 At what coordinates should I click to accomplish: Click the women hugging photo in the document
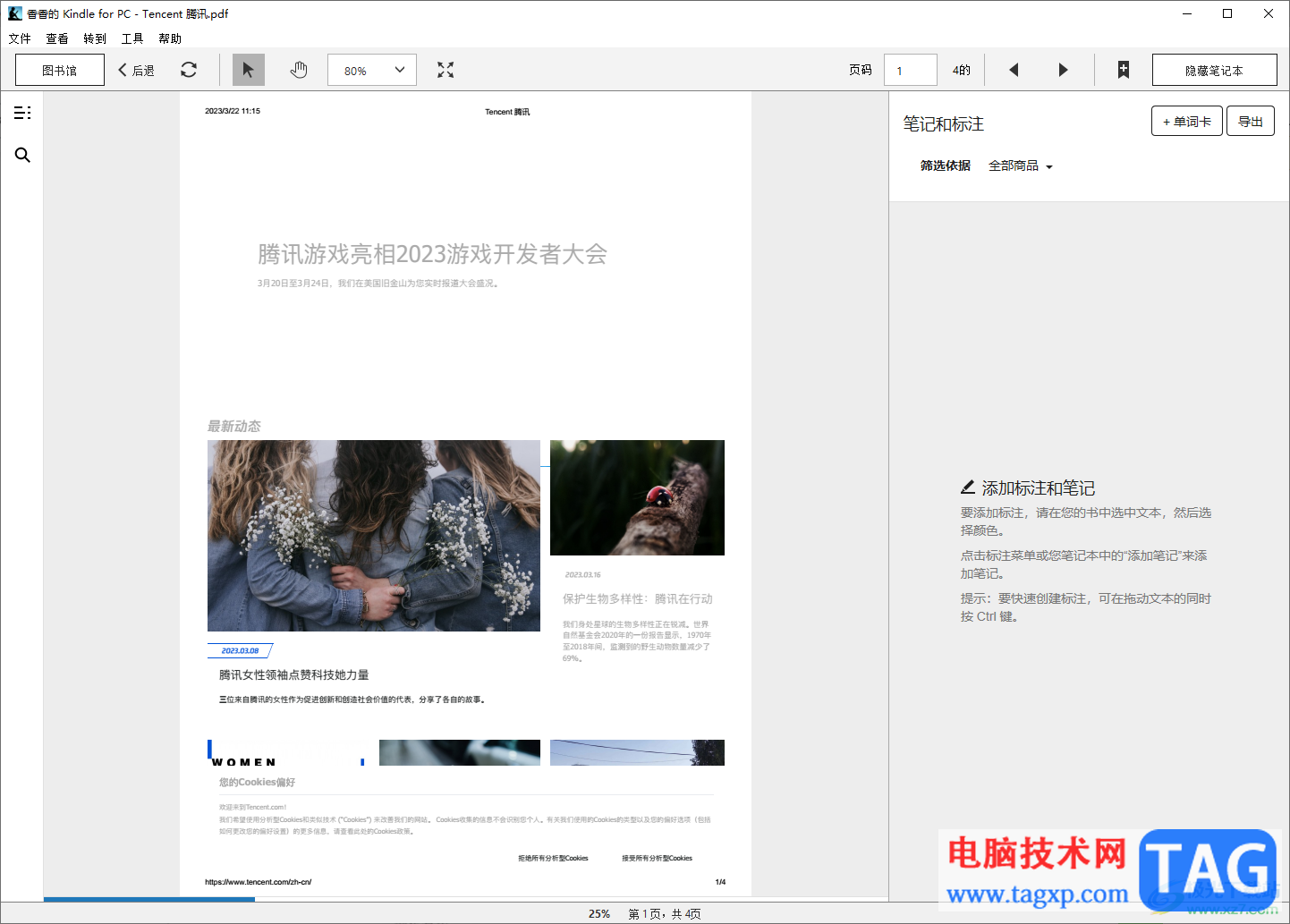tap(374, 536)
